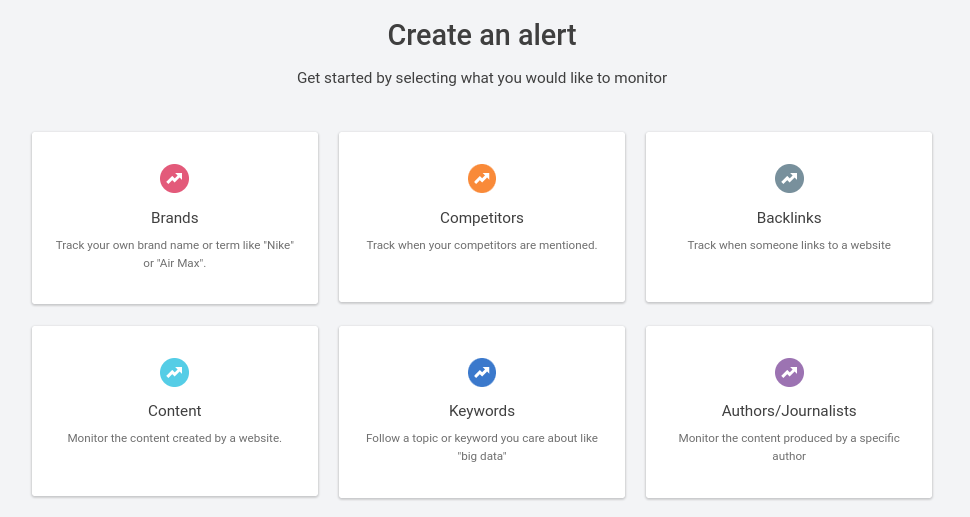The width and height of the screenshot is (970, 517).
Task: Choose the Authors/Journalists alert title
Action: (789, 411)
